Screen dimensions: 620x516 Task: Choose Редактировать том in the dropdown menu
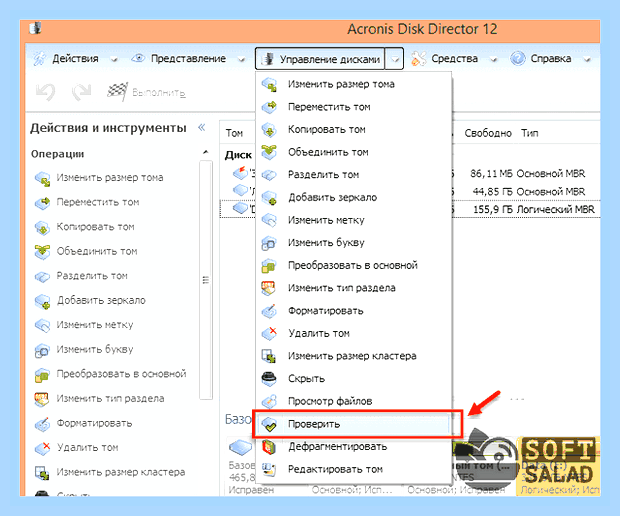(x=354, y=469)
